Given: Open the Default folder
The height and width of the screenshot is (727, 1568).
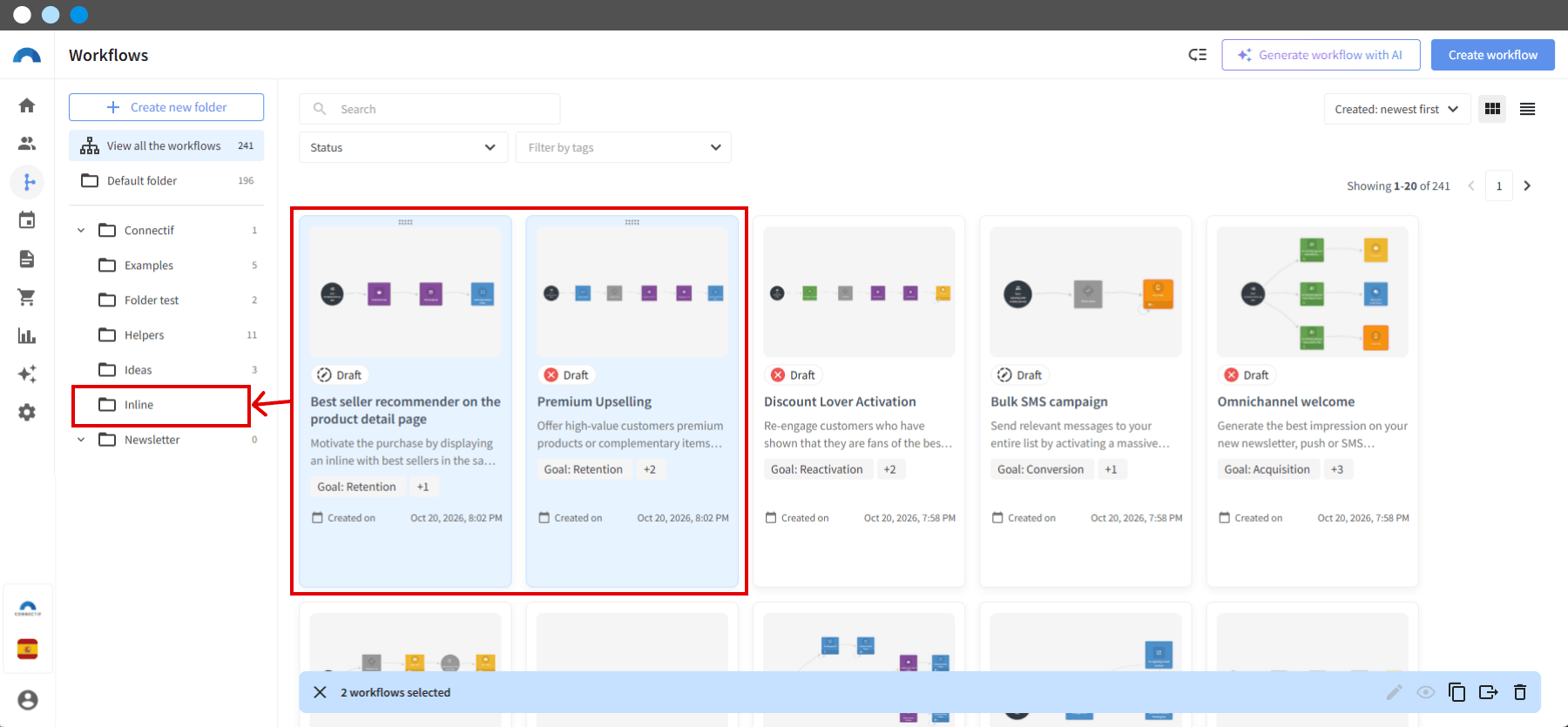Looking at the screenshot, I should coord(166,180).
